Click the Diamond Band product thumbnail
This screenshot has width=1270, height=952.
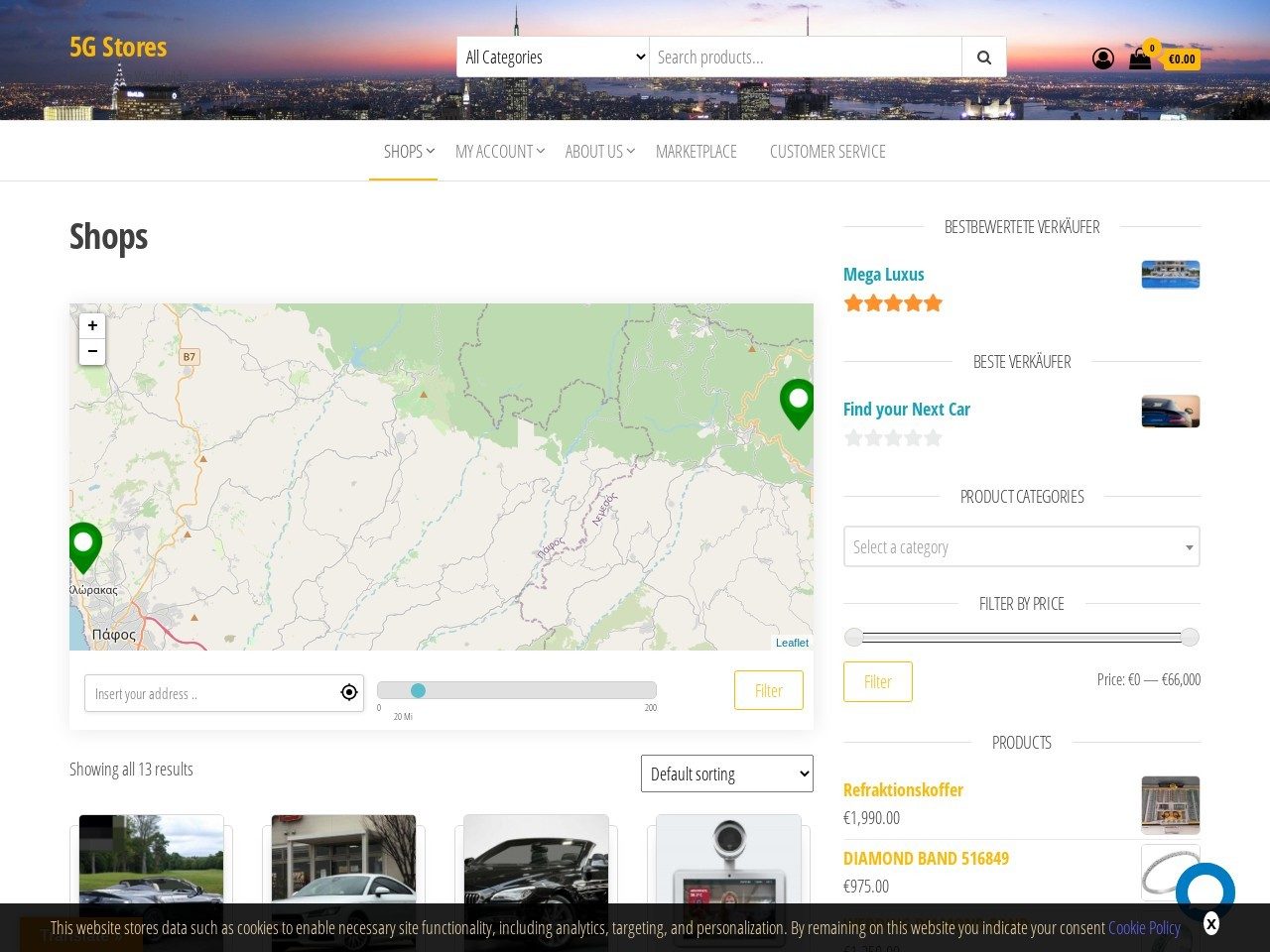(1171, 873)
